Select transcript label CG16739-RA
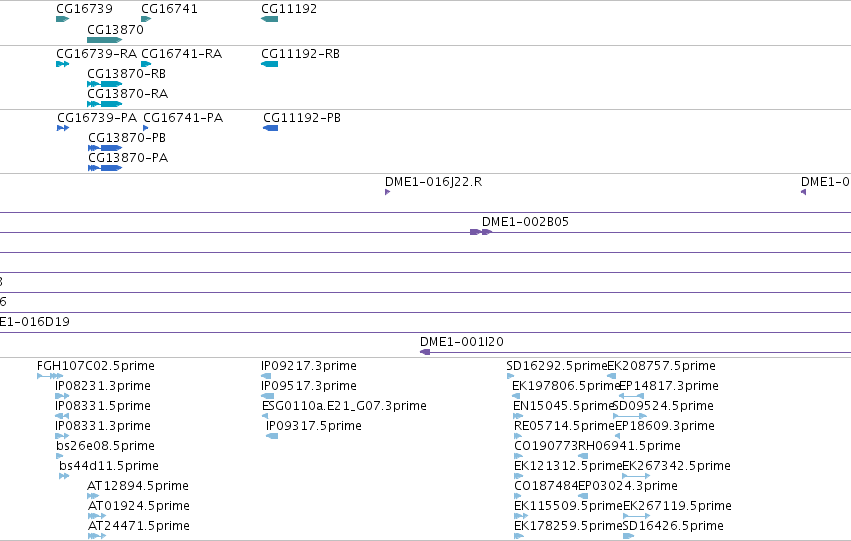 pyautogui.click(x=96, y=54)
